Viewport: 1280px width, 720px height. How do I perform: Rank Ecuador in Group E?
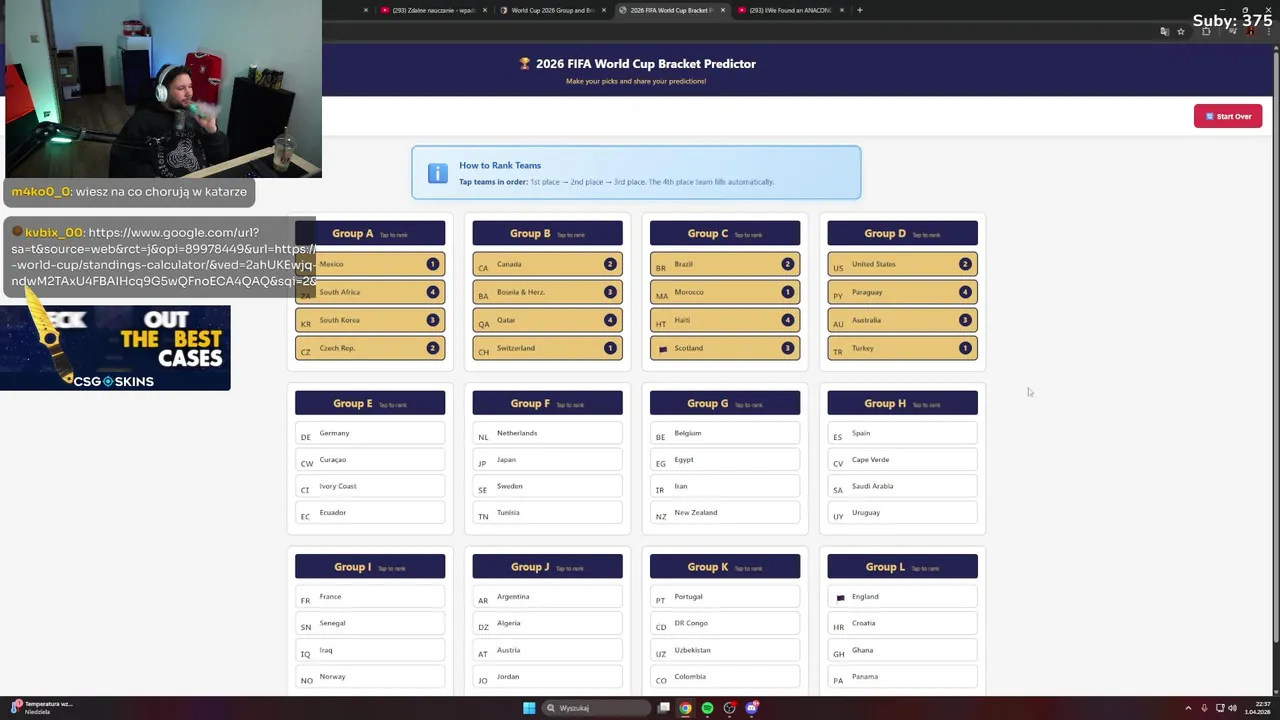[370, 513]
